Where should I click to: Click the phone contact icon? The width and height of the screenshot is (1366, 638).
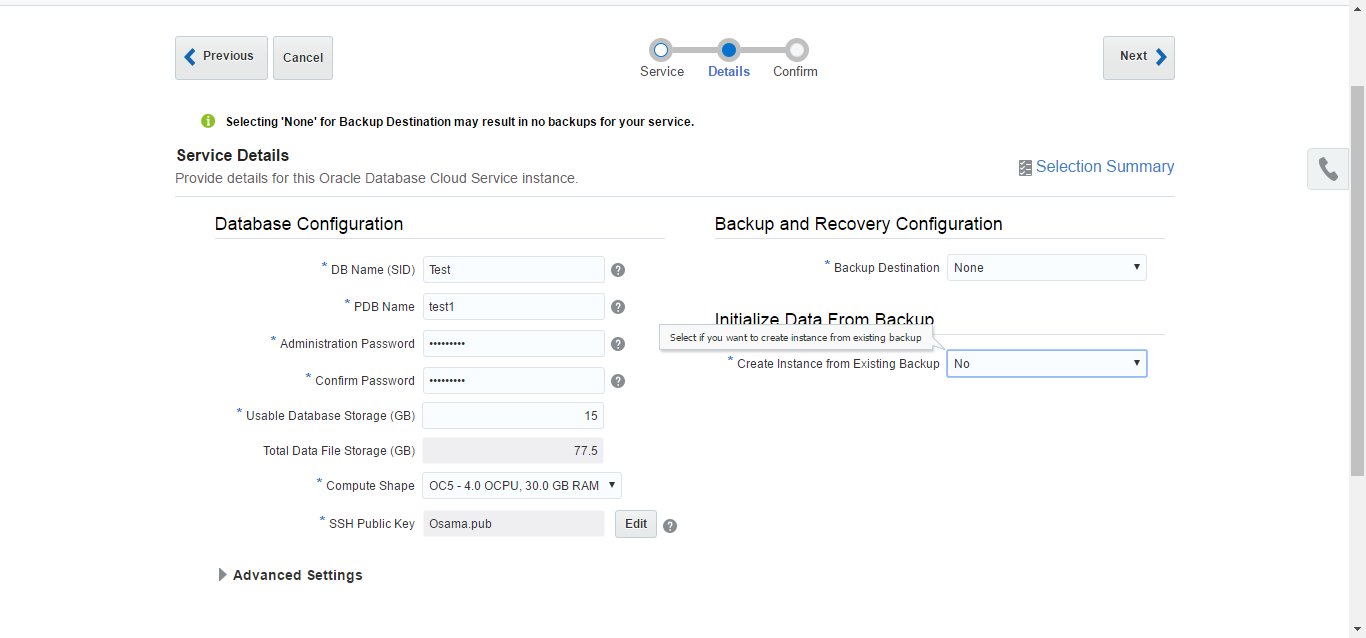pos(1328,169)
